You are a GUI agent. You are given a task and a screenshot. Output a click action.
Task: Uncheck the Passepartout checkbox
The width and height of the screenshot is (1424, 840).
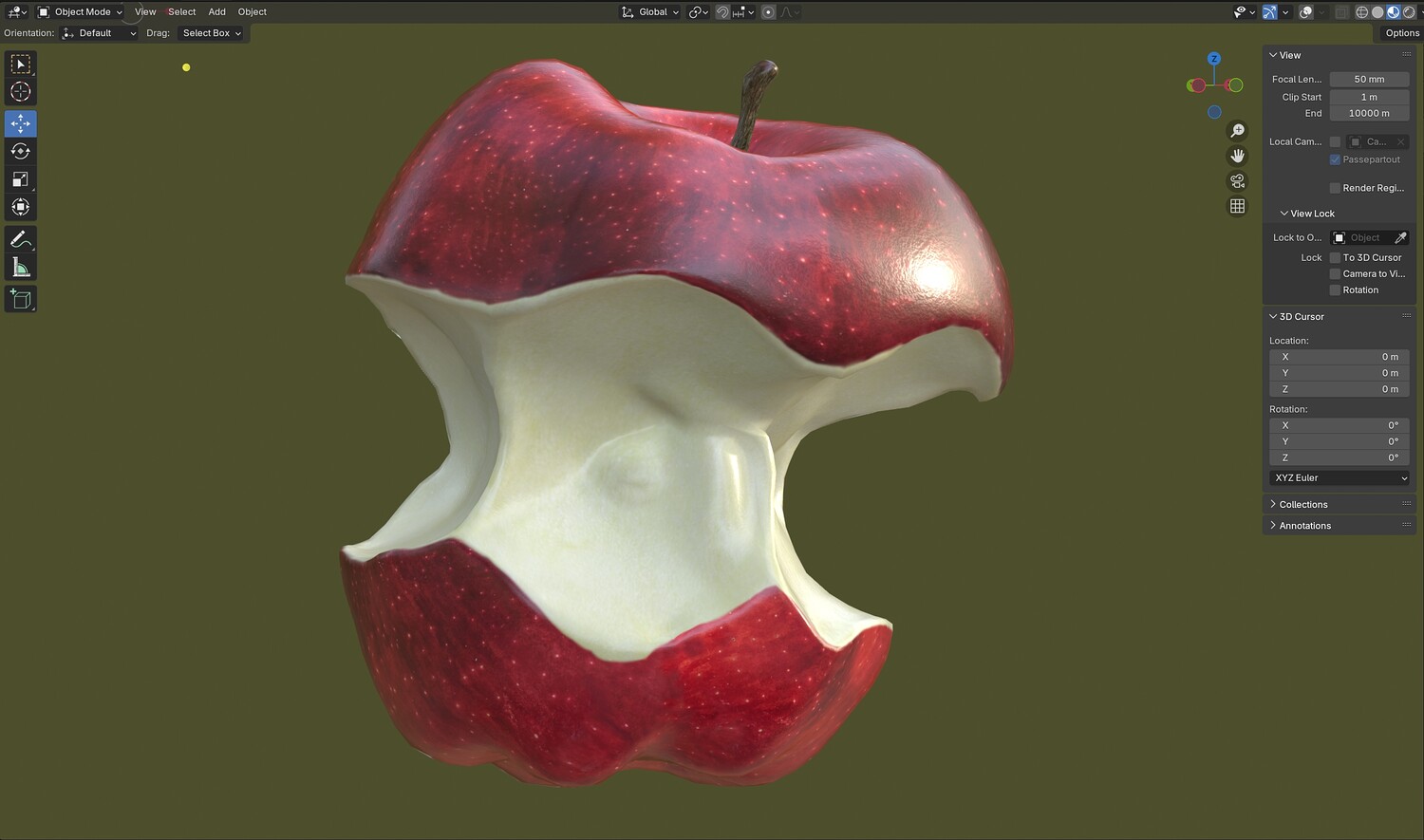pos(1335,159)
